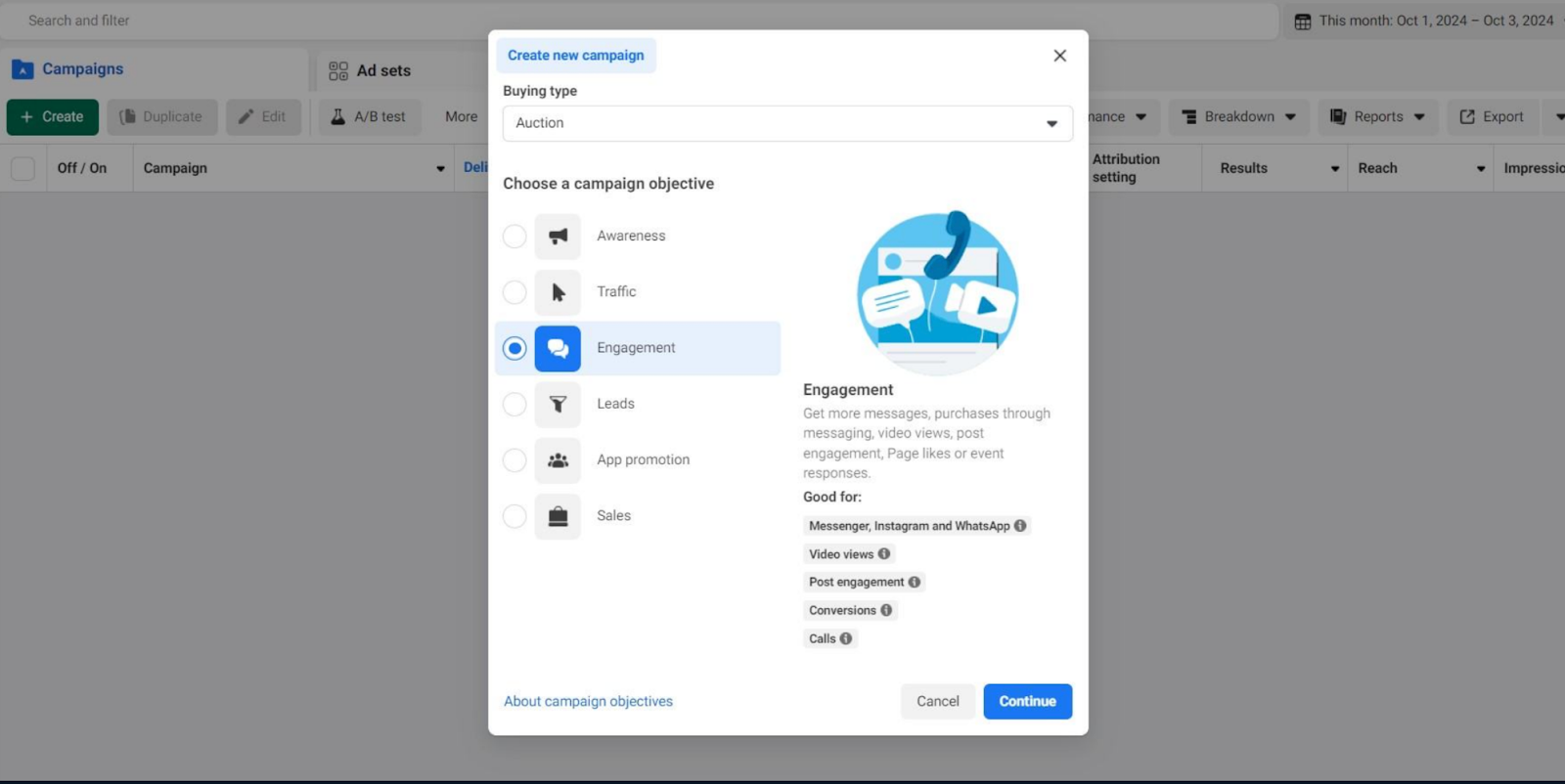Click the App promotion objective label

pos(643,459)
